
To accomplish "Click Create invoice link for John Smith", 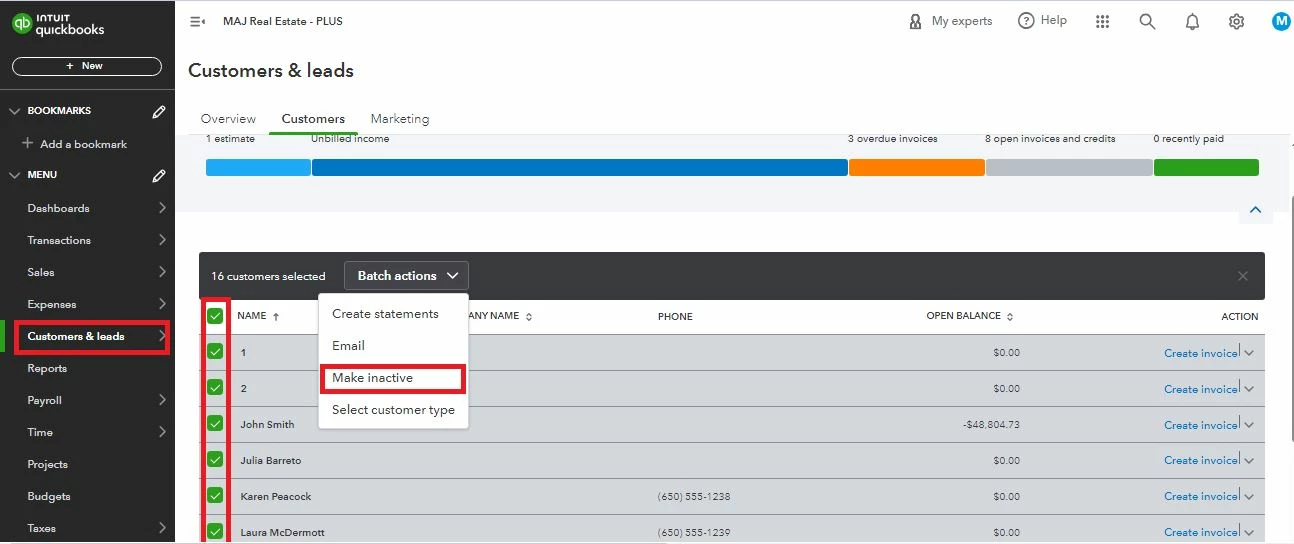I will point(1201,425).
